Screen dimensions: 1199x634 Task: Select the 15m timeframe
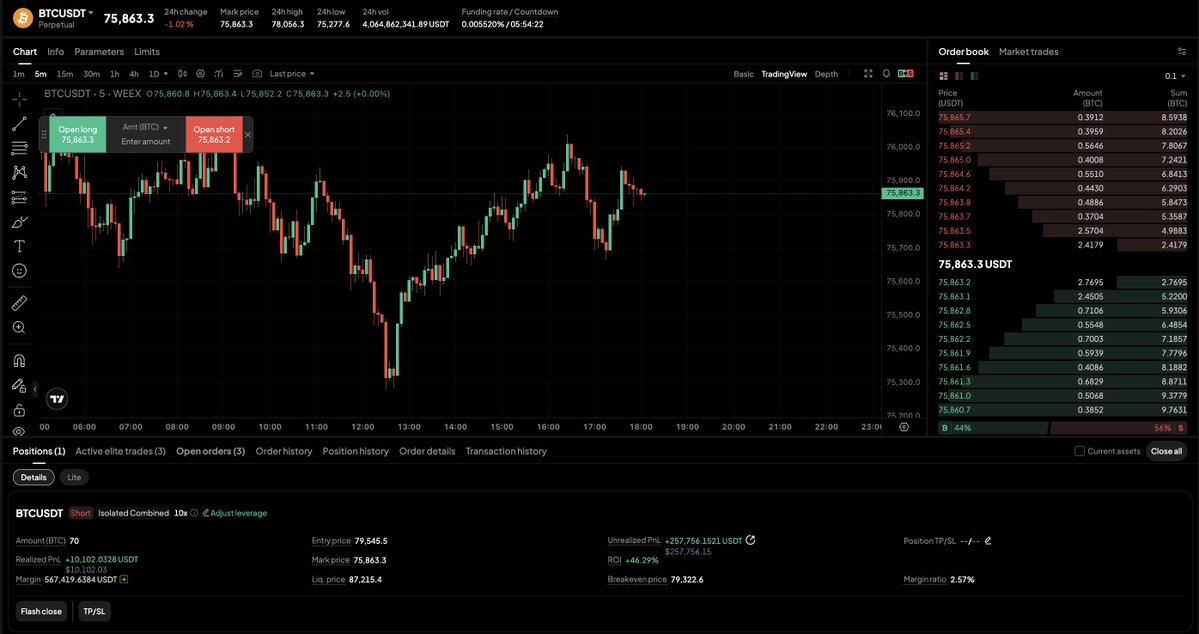[65, 74]
